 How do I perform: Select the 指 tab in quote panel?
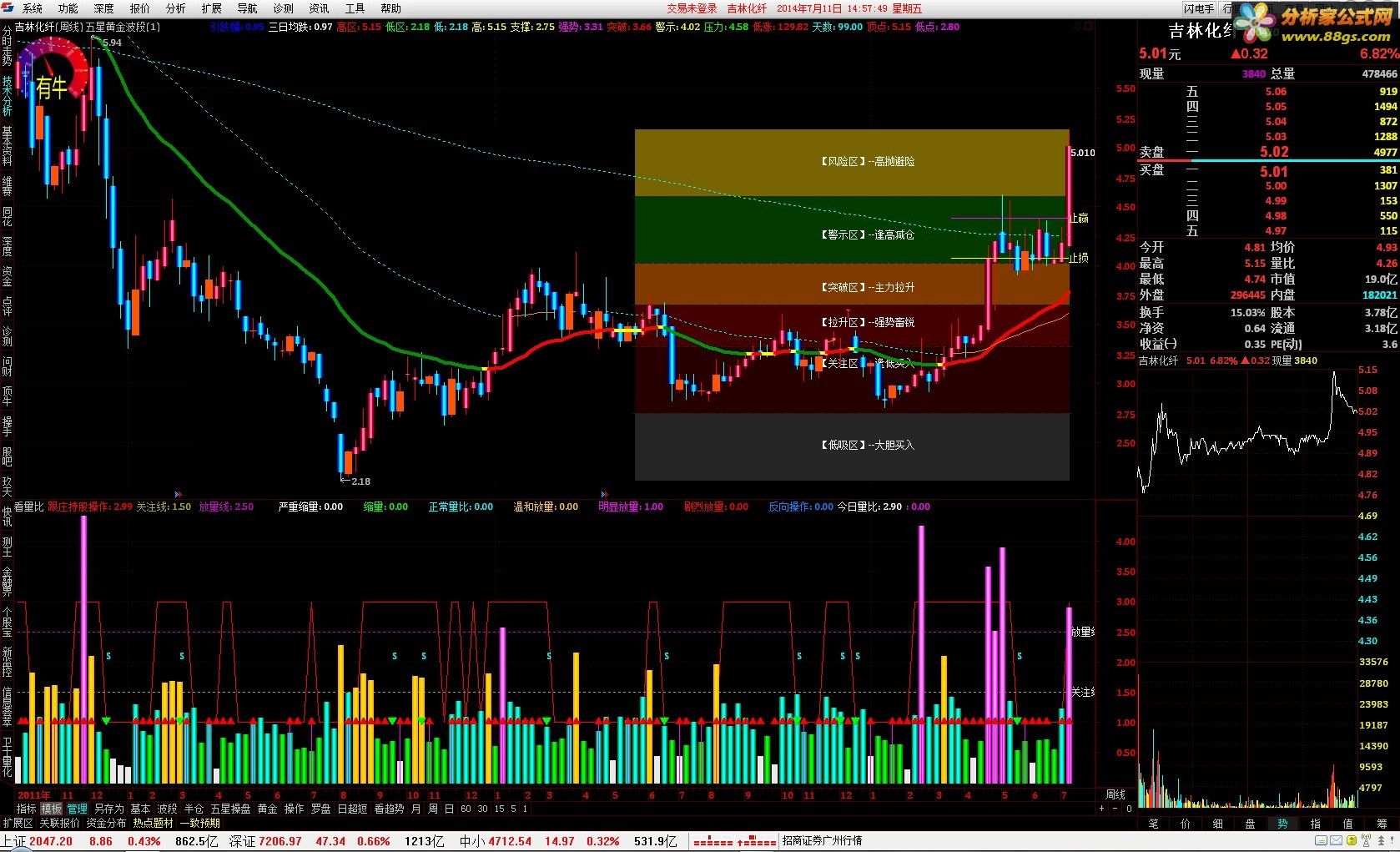pyautogui.click(x=1315, y=823)
